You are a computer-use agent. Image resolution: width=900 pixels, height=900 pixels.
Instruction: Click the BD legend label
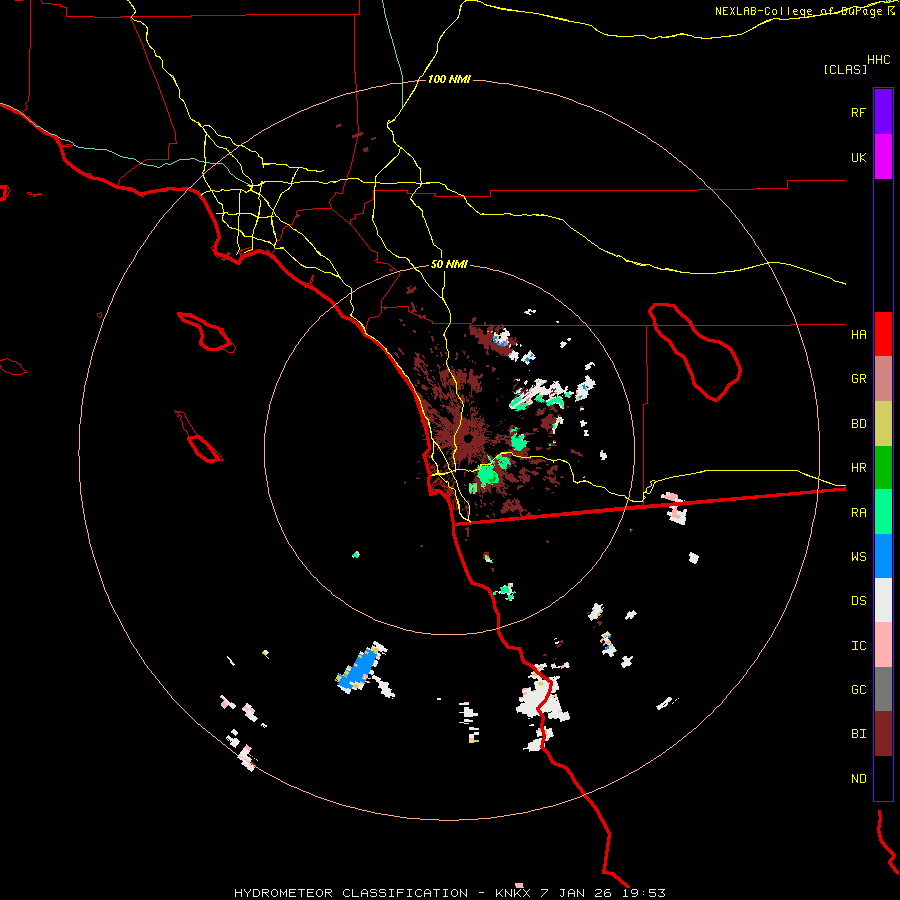(858, 424)
